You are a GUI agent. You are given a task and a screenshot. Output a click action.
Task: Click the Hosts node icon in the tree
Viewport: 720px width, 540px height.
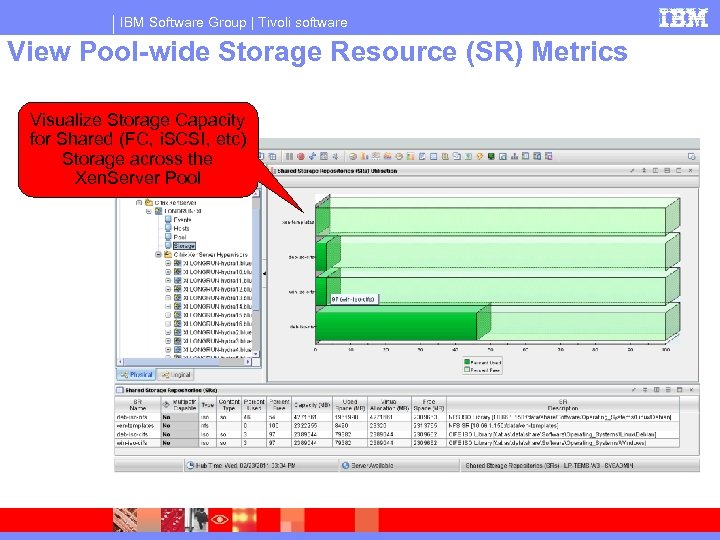tap(168, 228)
